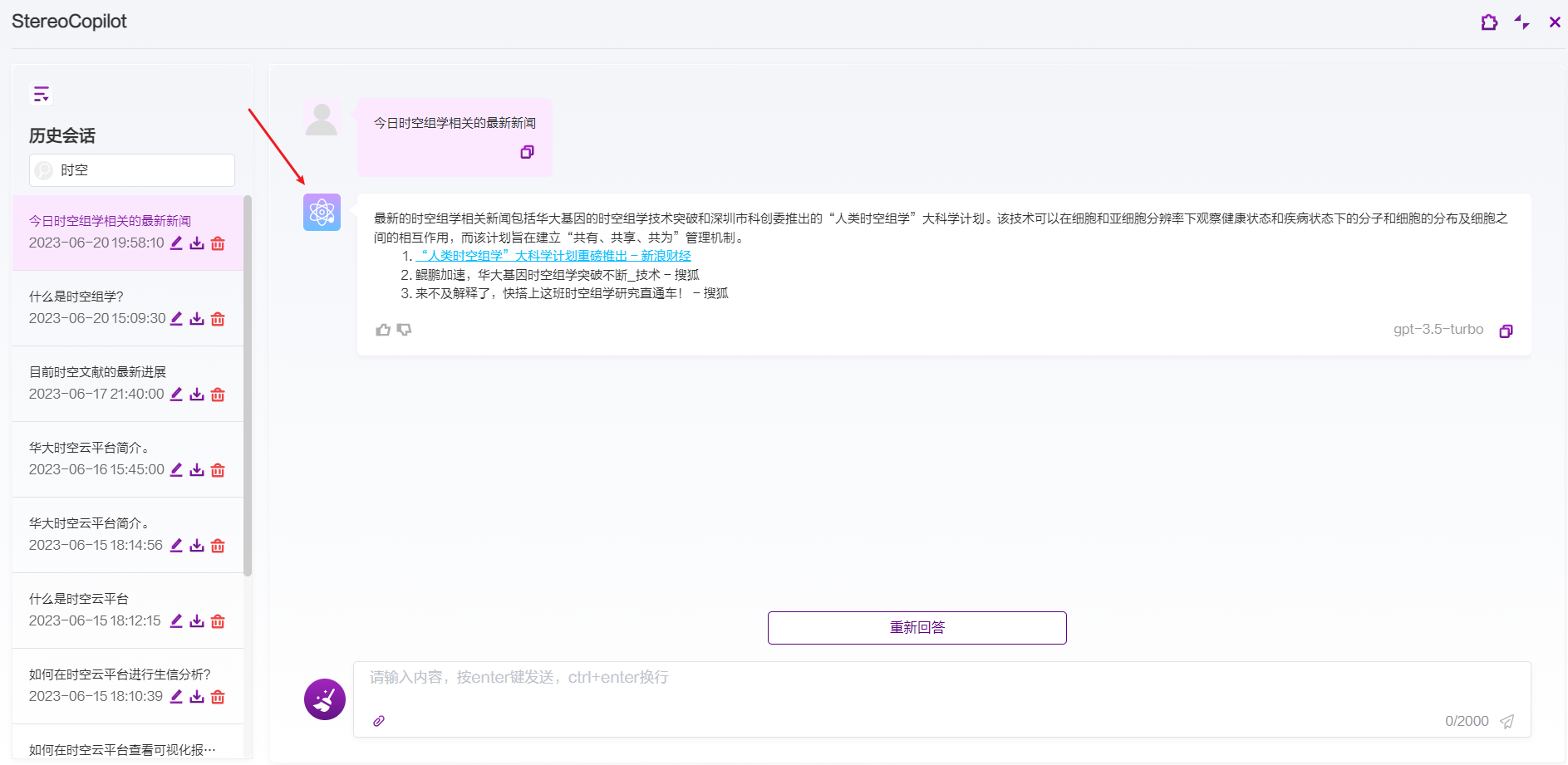Download the 目前时空文献的最新进展 conversation
This screenshot has width=1568, height=765.
pyautogui.click(x=197, y=395)
